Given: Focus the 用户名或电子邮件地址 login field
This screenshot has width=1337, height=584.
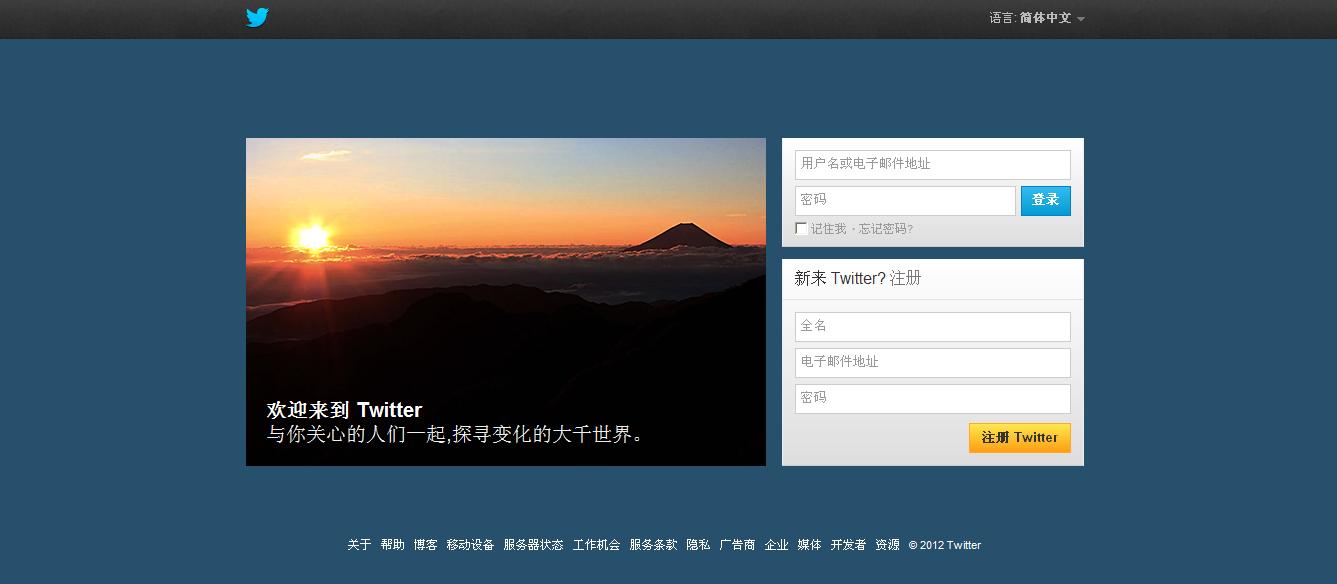Looking at the screenshot, I should coord(933,164).
